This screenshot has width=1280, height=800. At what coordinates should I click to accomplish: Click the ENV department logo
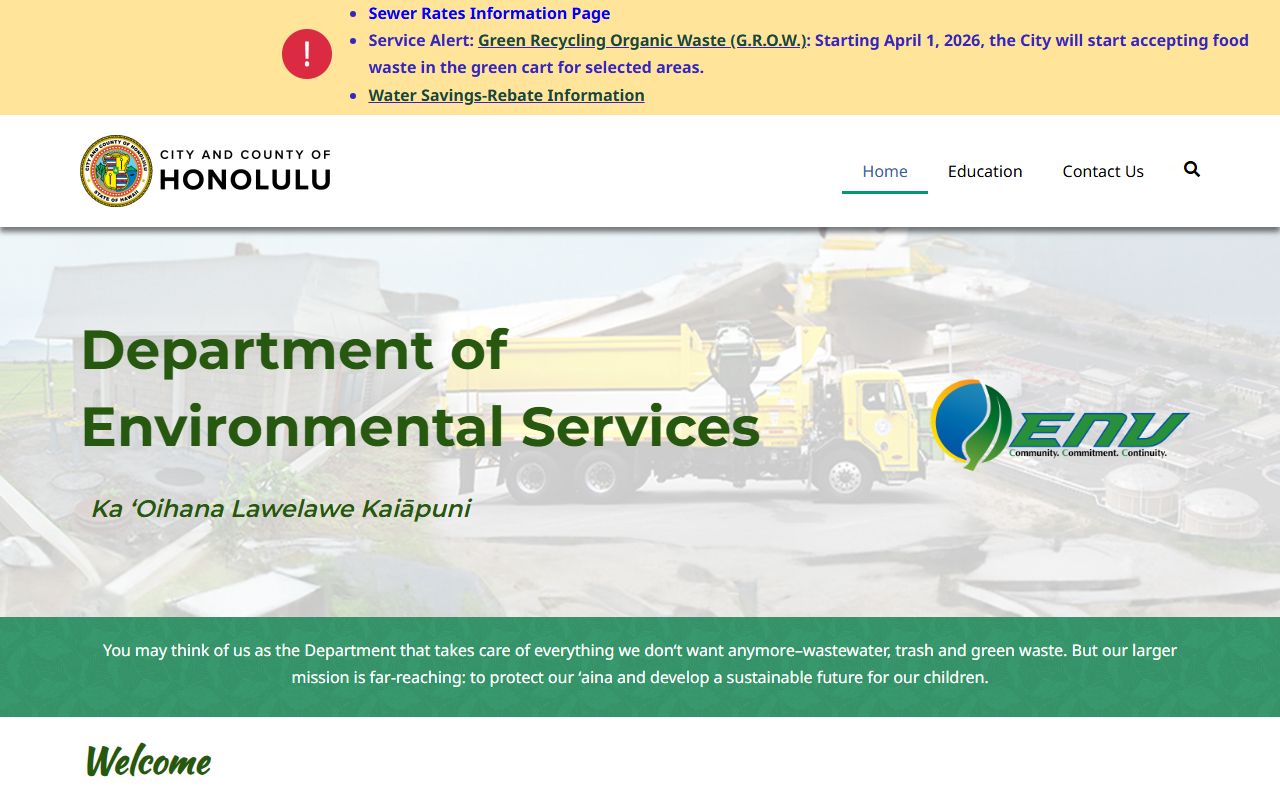click(1060, 424)
